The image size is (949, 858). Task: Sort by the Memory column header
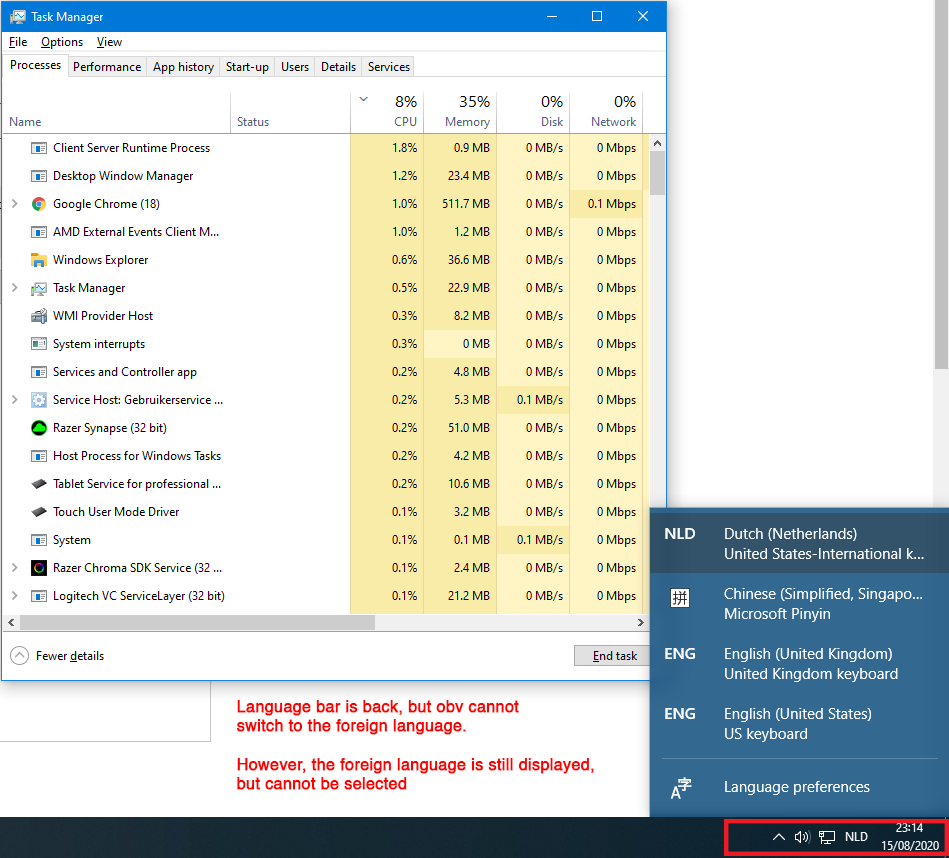coord(461,113)
